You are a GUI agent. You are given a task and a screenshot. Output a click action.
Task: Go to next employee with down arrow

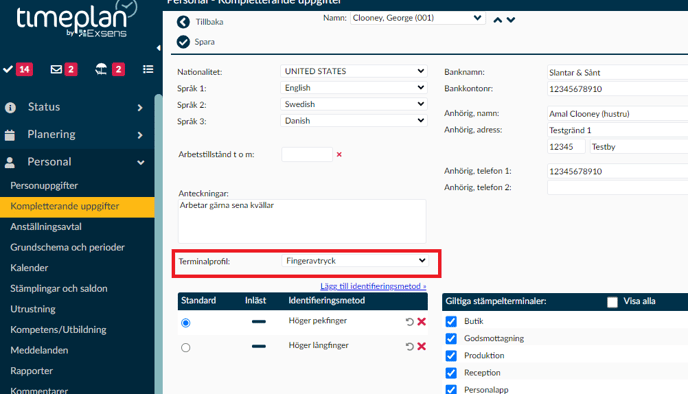(511, 20)
